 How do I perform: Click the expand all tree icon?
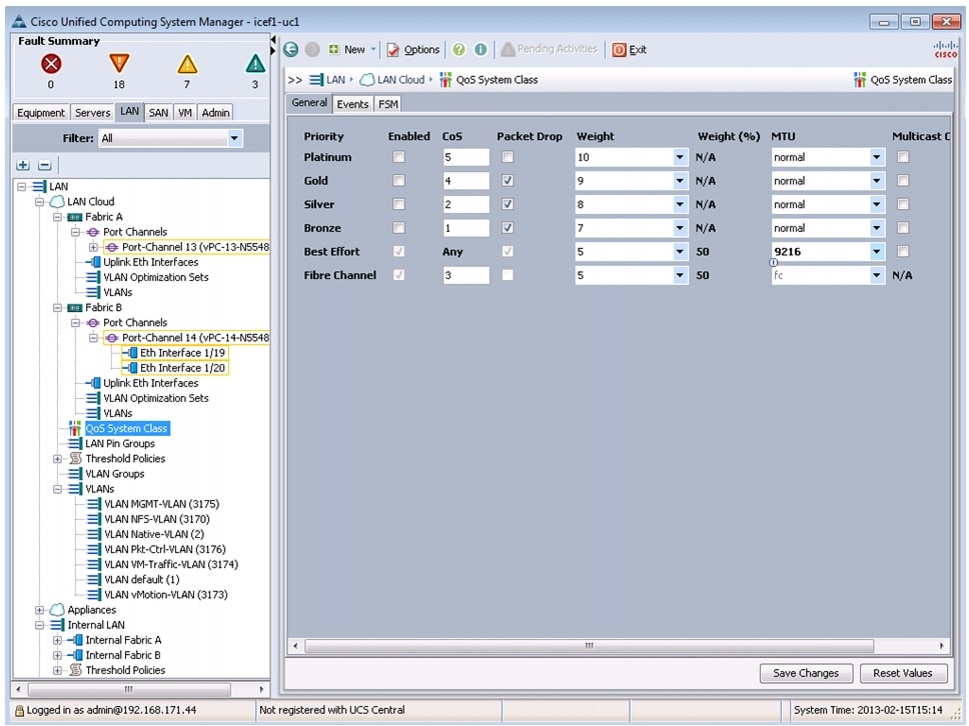coord(24,164)
